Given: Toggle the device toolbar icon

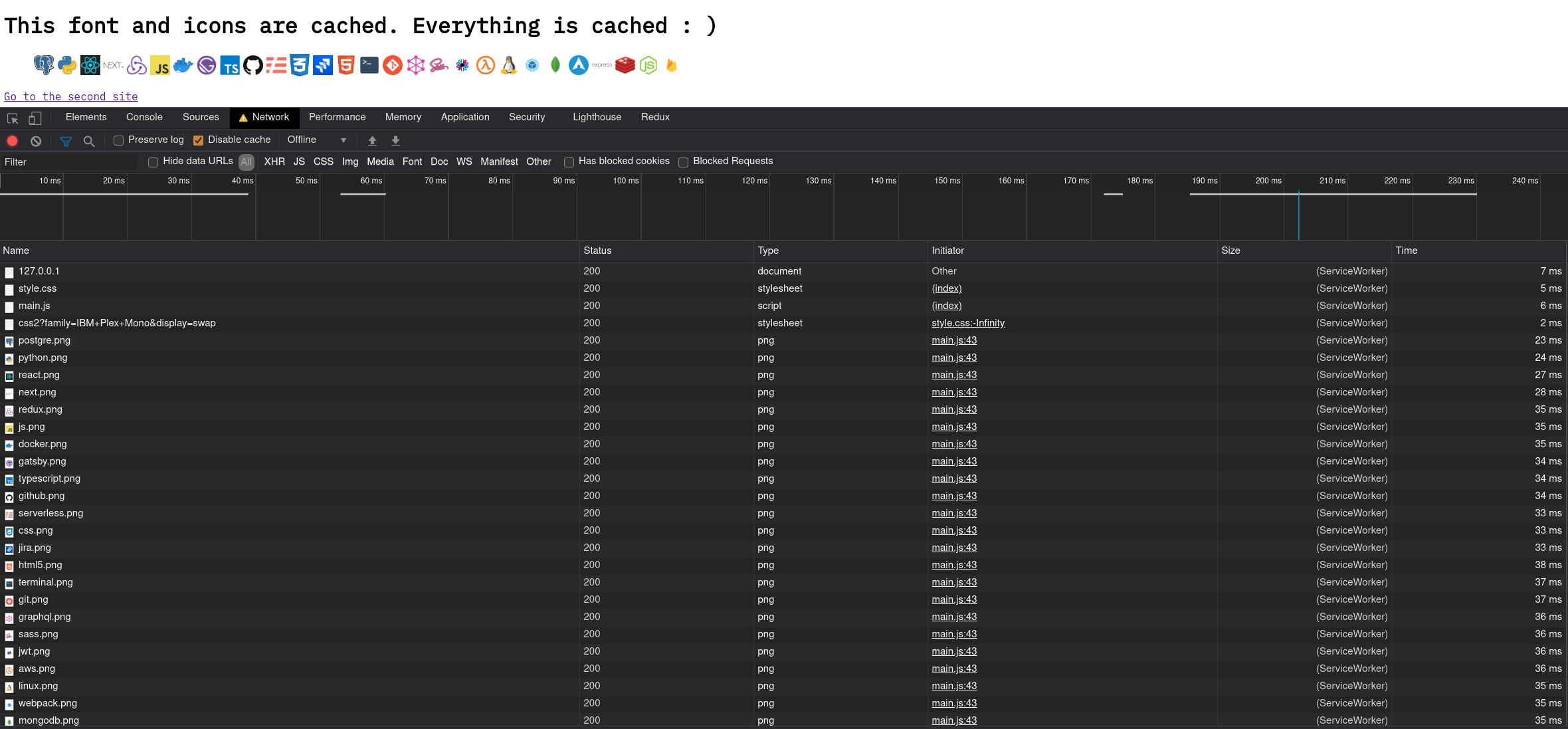Looking at the screenshot, I should [x=35, y=118].
